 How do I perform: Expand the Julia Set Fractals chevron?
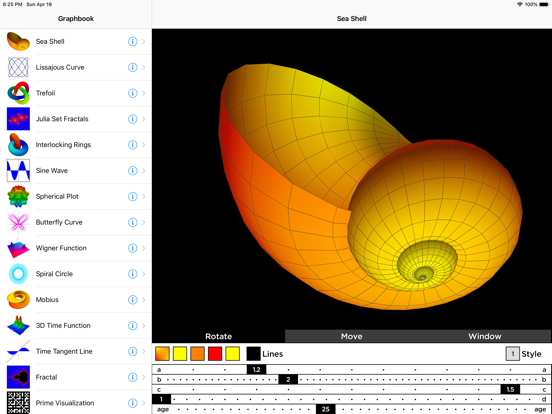144,119
